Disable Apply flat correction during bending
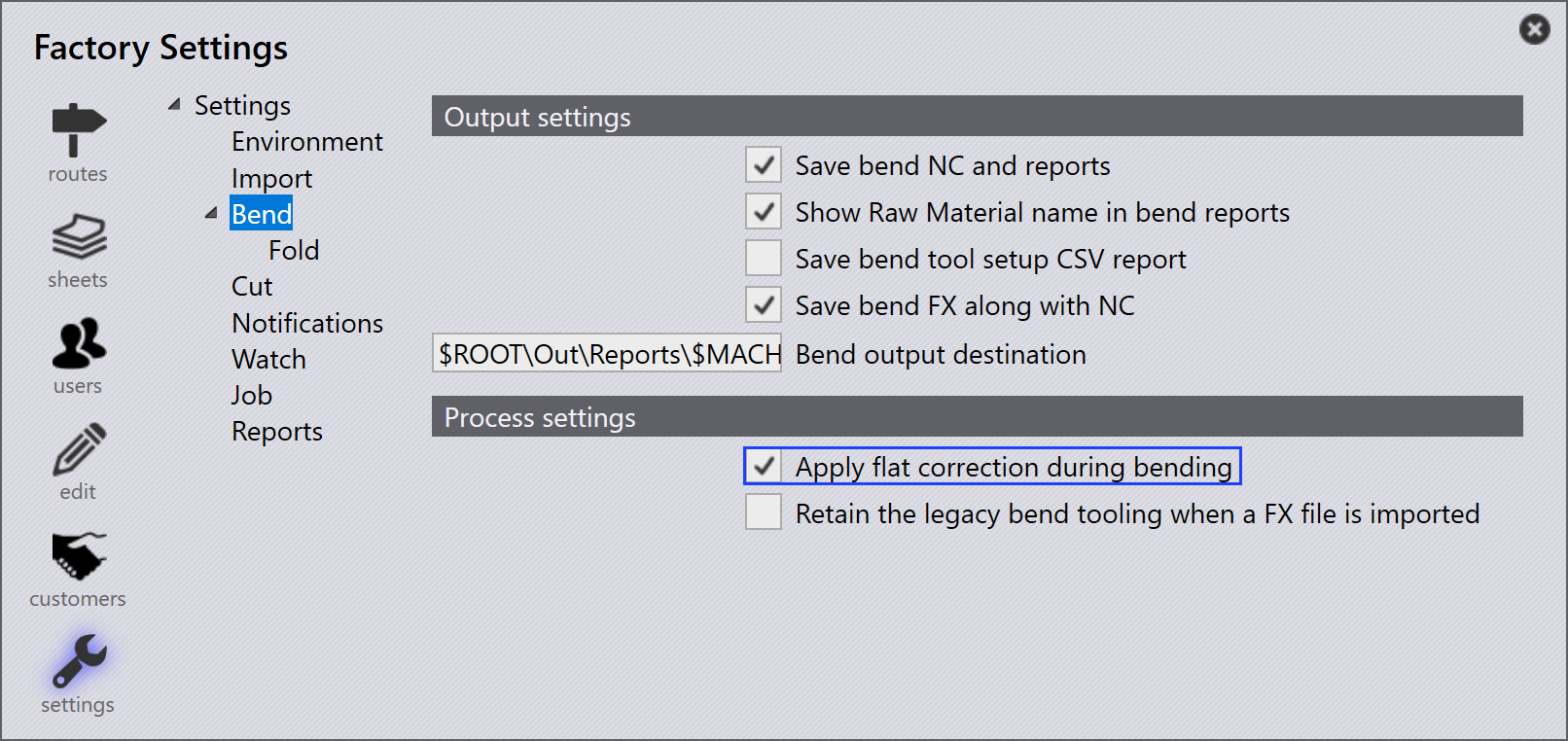This screenshot has width=1568, height=741. click(x=764, y=467)
